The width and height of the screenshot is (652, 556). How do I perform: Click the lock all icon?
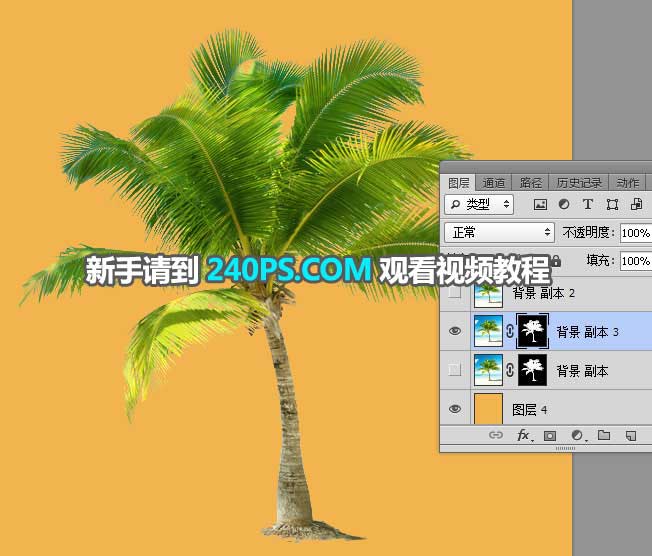tap(556, 262)
